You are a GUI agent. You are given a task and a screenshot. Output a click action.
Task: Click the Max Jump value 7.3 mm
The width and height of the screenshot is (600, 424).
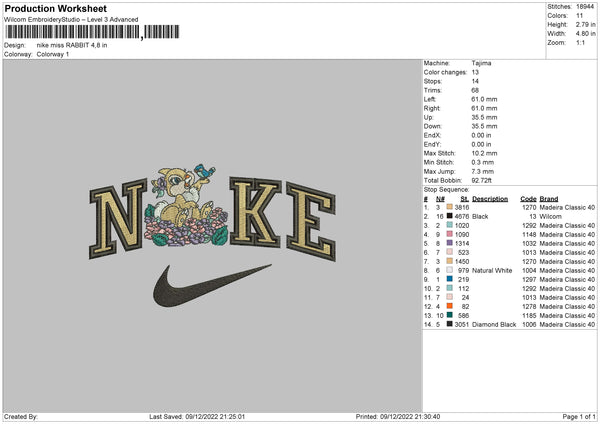pyautogui.click(x=483, y=171)
